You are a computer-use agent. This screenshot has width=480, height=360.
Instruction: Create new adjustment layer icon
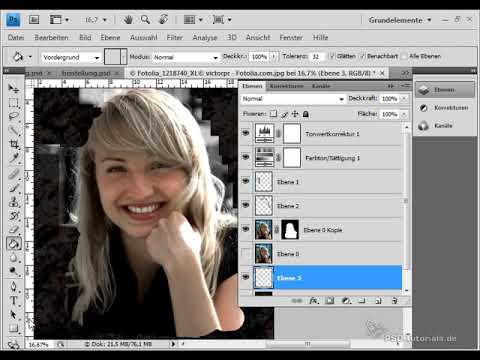pos(346,301)
